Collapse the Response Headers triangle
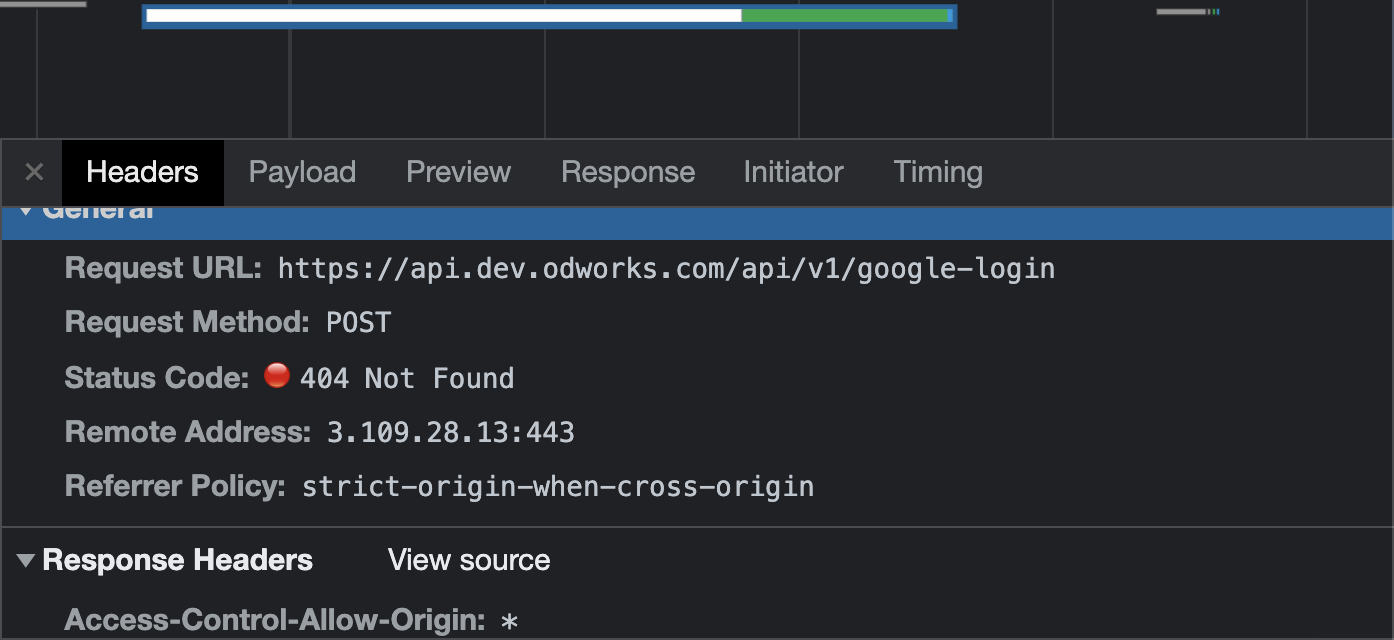Viewport: 1394px width, 640px height. pyautogui.click(x=26, y=561)
